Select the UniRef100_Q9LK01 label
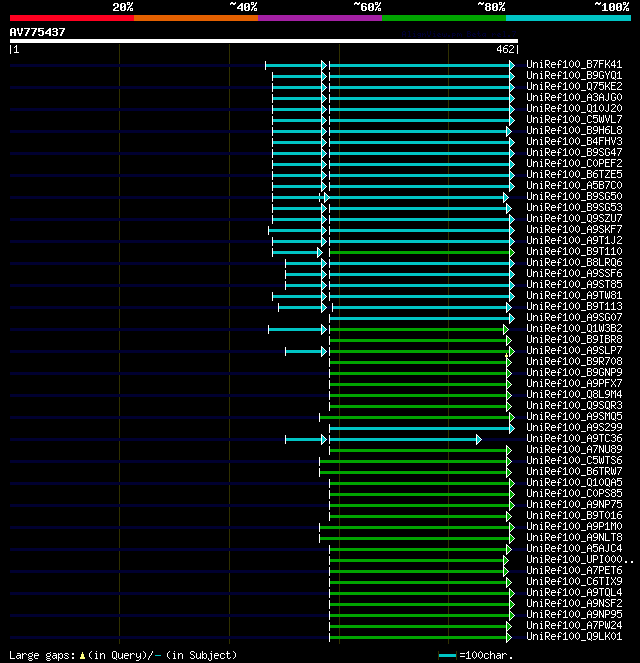The width and height of the screenshot is (640, 663). point(574,636)
